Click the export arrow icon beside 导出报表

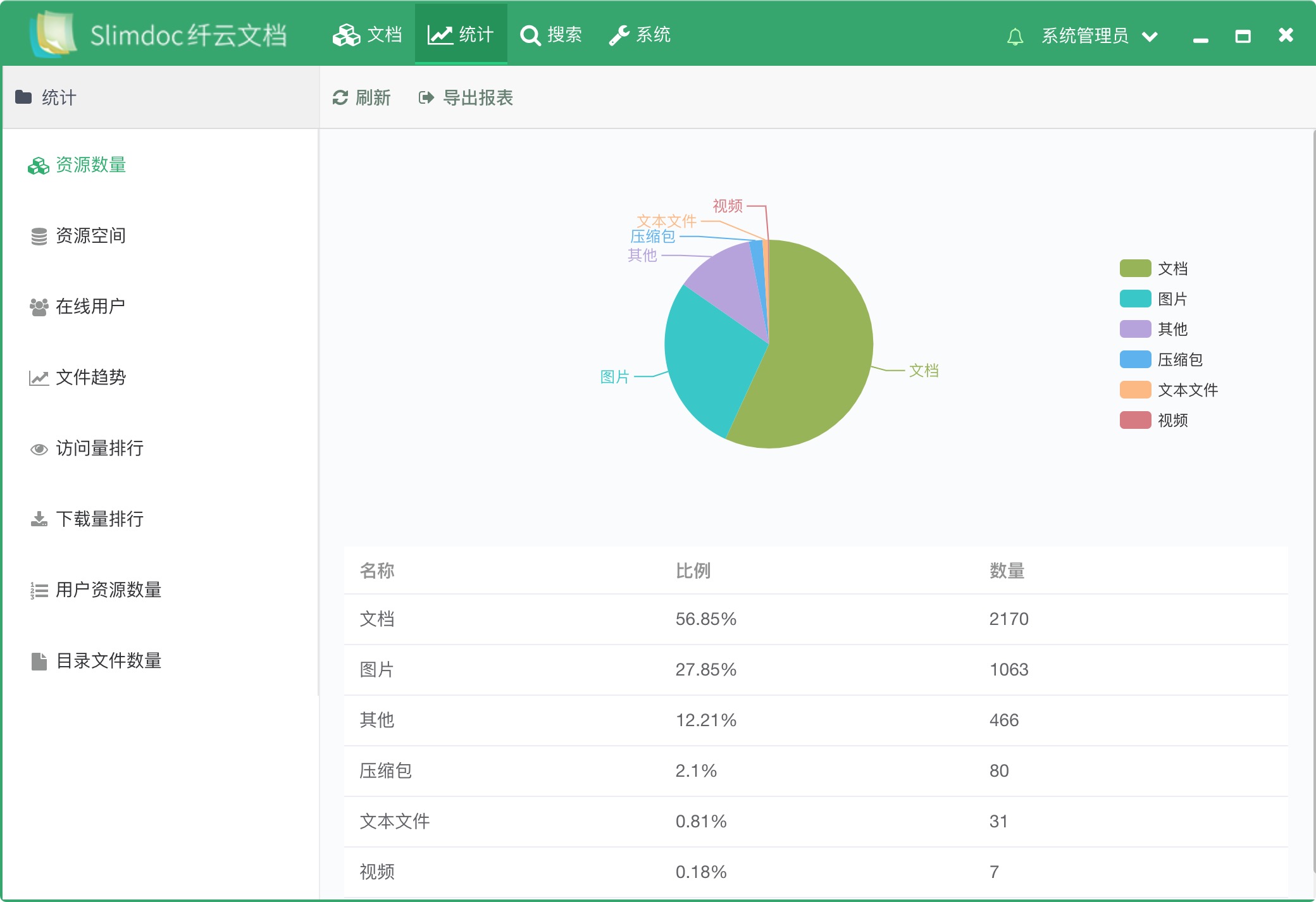426,97
